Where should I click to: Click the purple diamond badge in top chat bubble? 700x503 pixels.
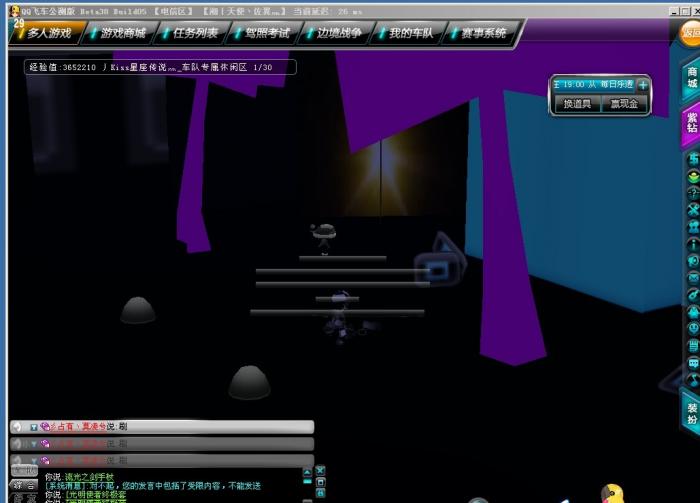point(45,427)
